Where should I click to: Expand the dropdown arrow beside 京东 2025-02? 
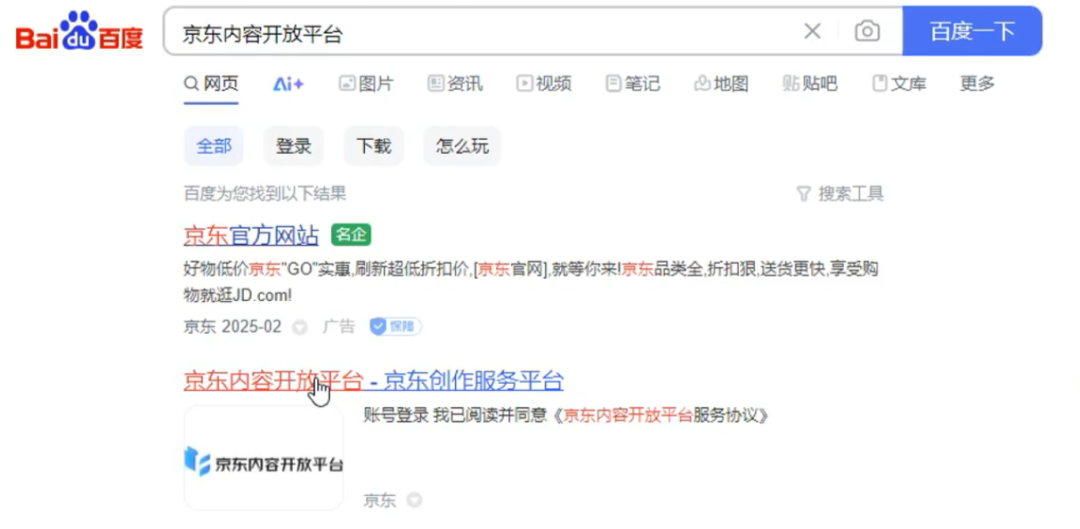[300, 327]
